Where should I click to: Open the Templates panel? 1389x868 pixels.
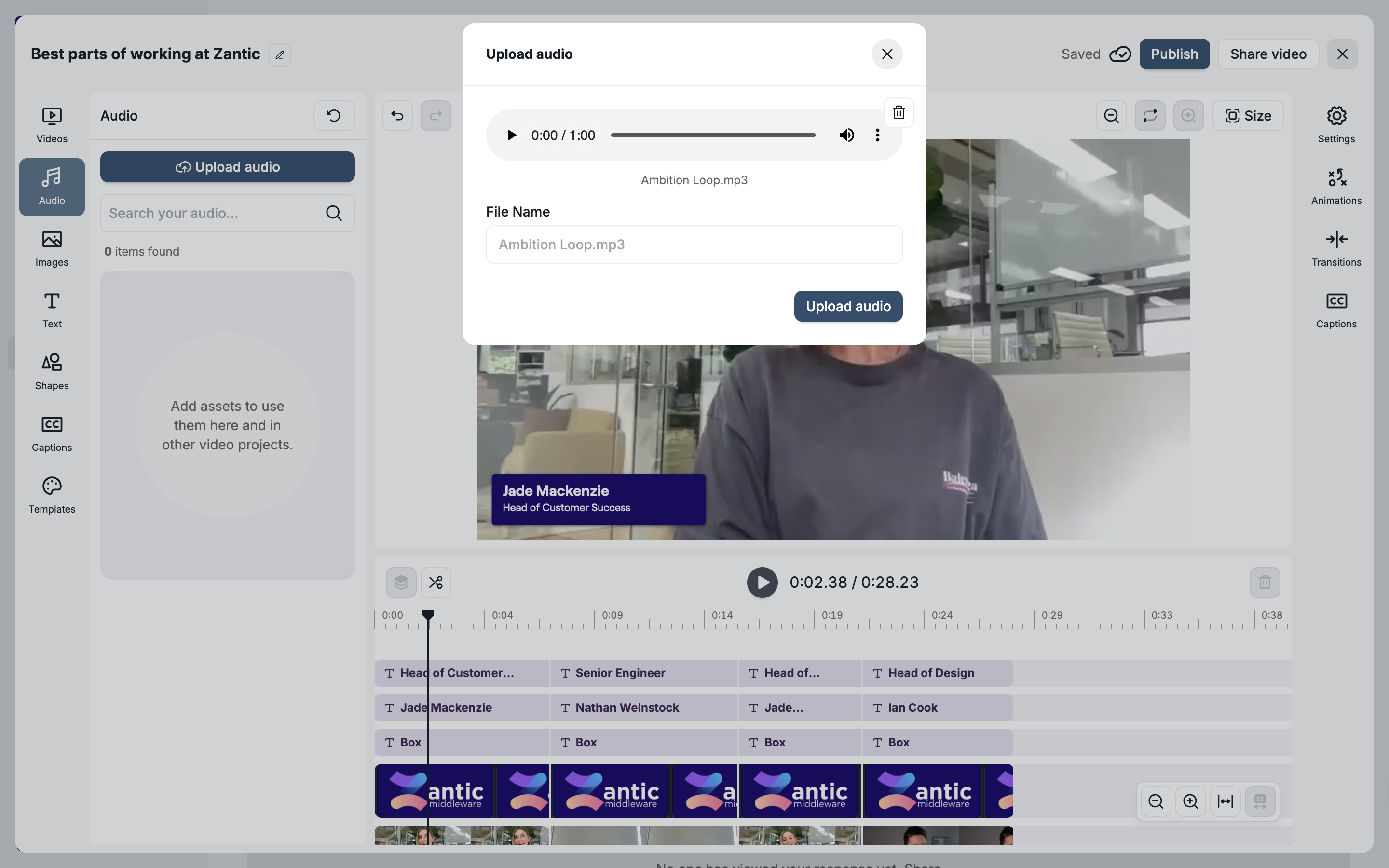pyautogui.click(x=52, y=495)
